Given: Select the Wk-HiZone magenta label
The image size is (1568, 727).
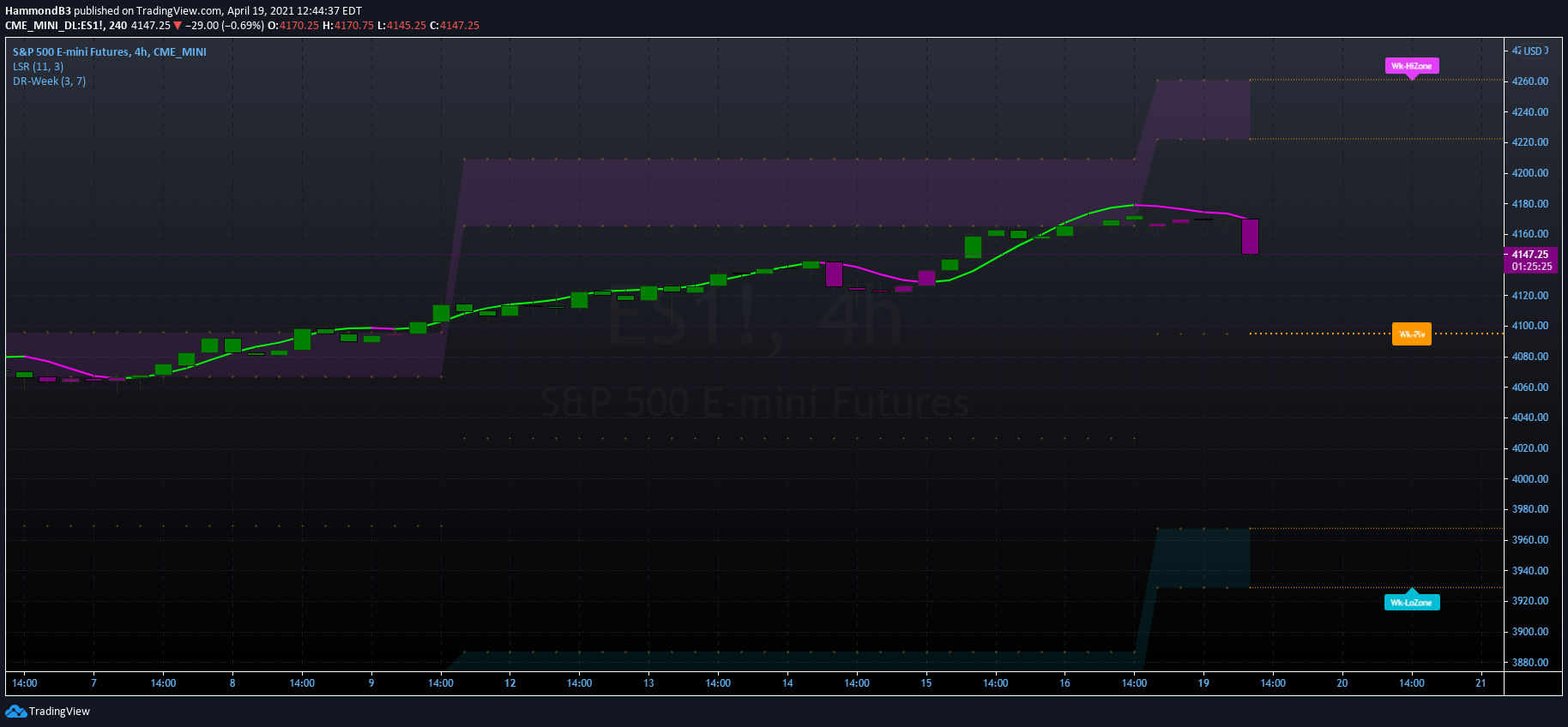Looking at the screenshot, I should point(1412,67).
